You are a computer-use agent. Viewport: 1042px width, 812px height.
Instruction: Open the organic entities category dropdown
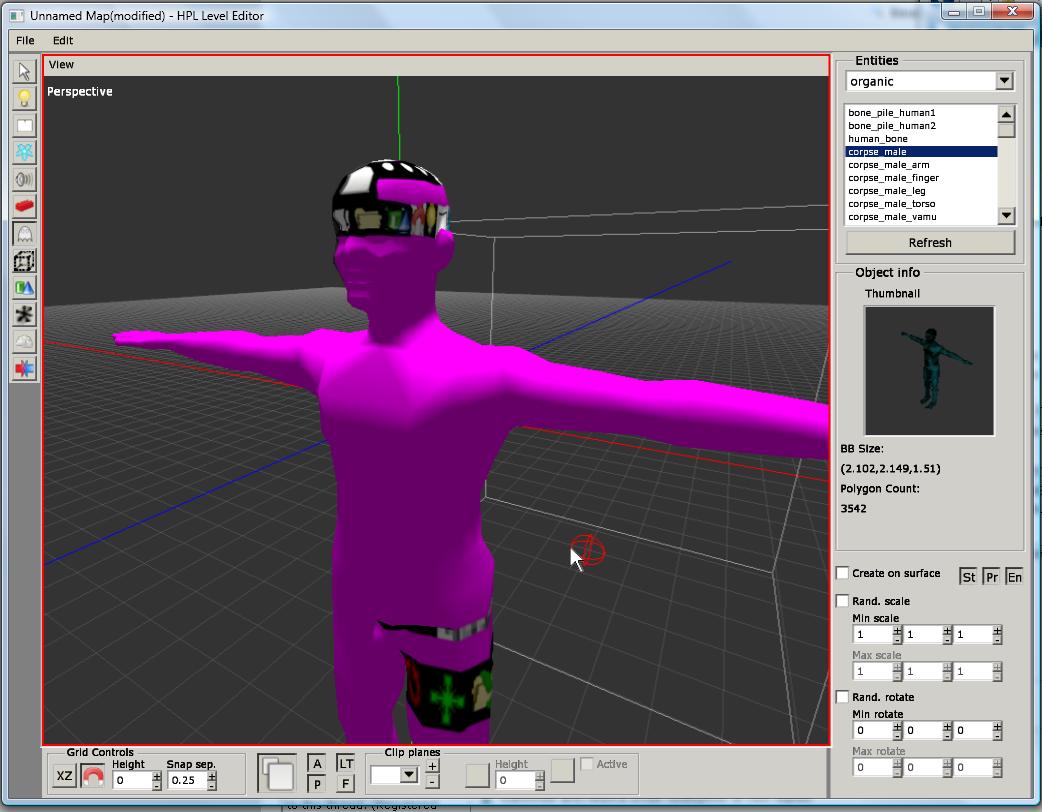tap(1004, 81)
